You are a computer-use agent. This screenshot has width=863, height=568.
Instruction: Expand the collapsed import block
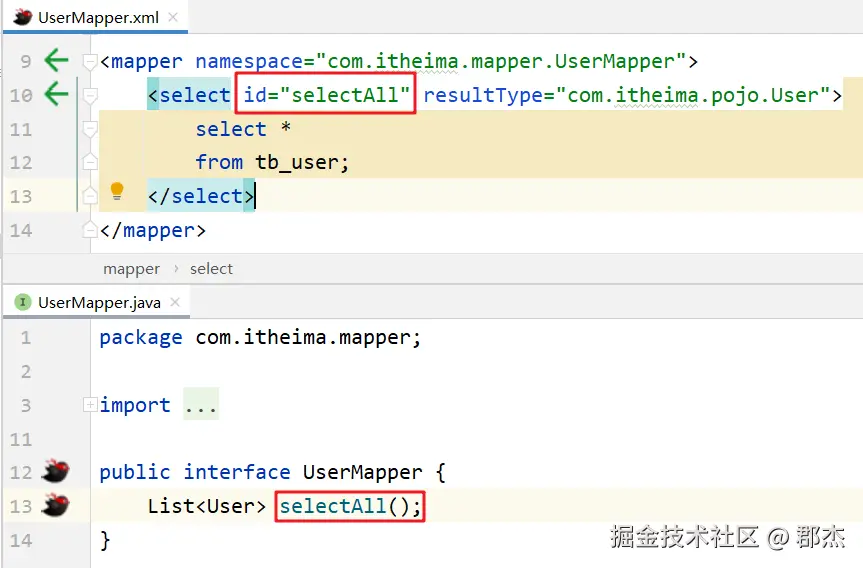pyautogui.click(x=90, y=405)
